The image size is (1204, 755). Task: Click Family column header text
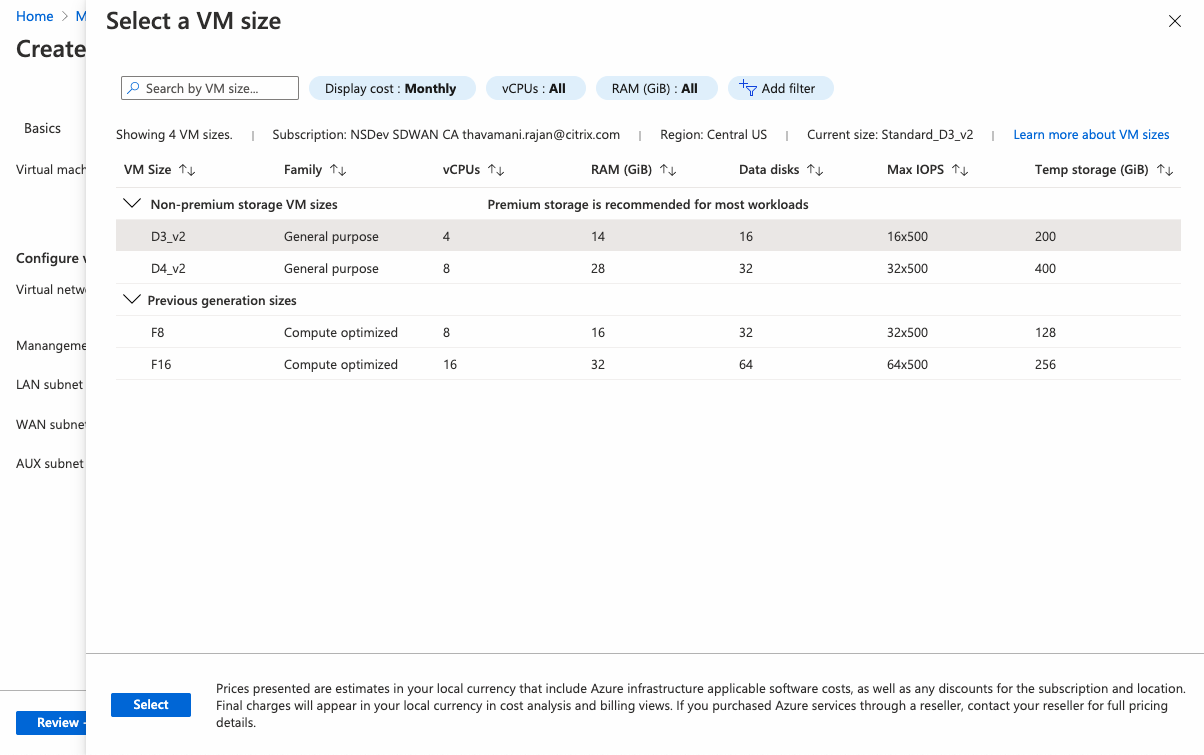click(303, 170)
